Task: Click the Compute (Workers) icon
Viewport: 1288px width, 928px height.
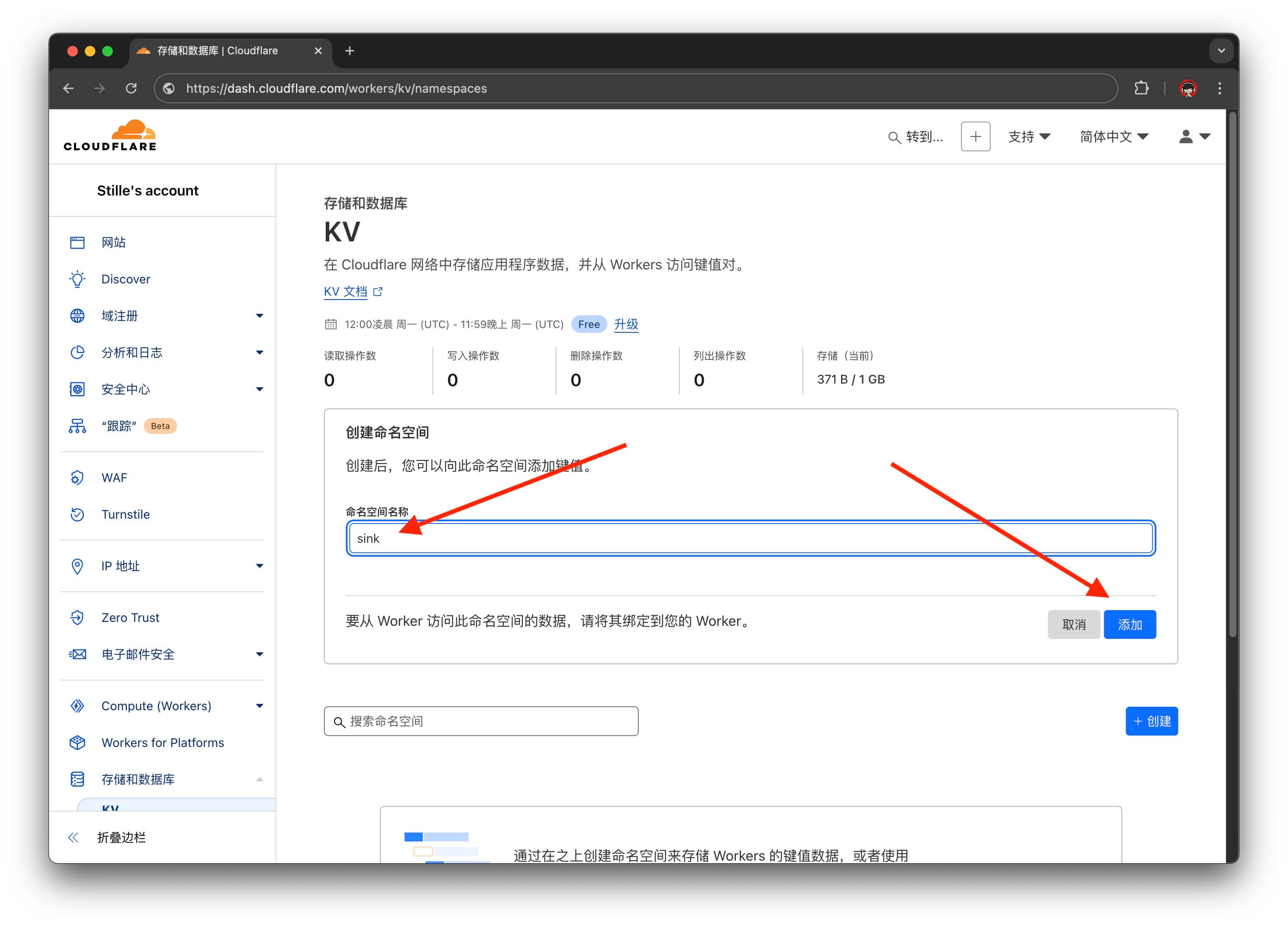Action: click(77, 706)
